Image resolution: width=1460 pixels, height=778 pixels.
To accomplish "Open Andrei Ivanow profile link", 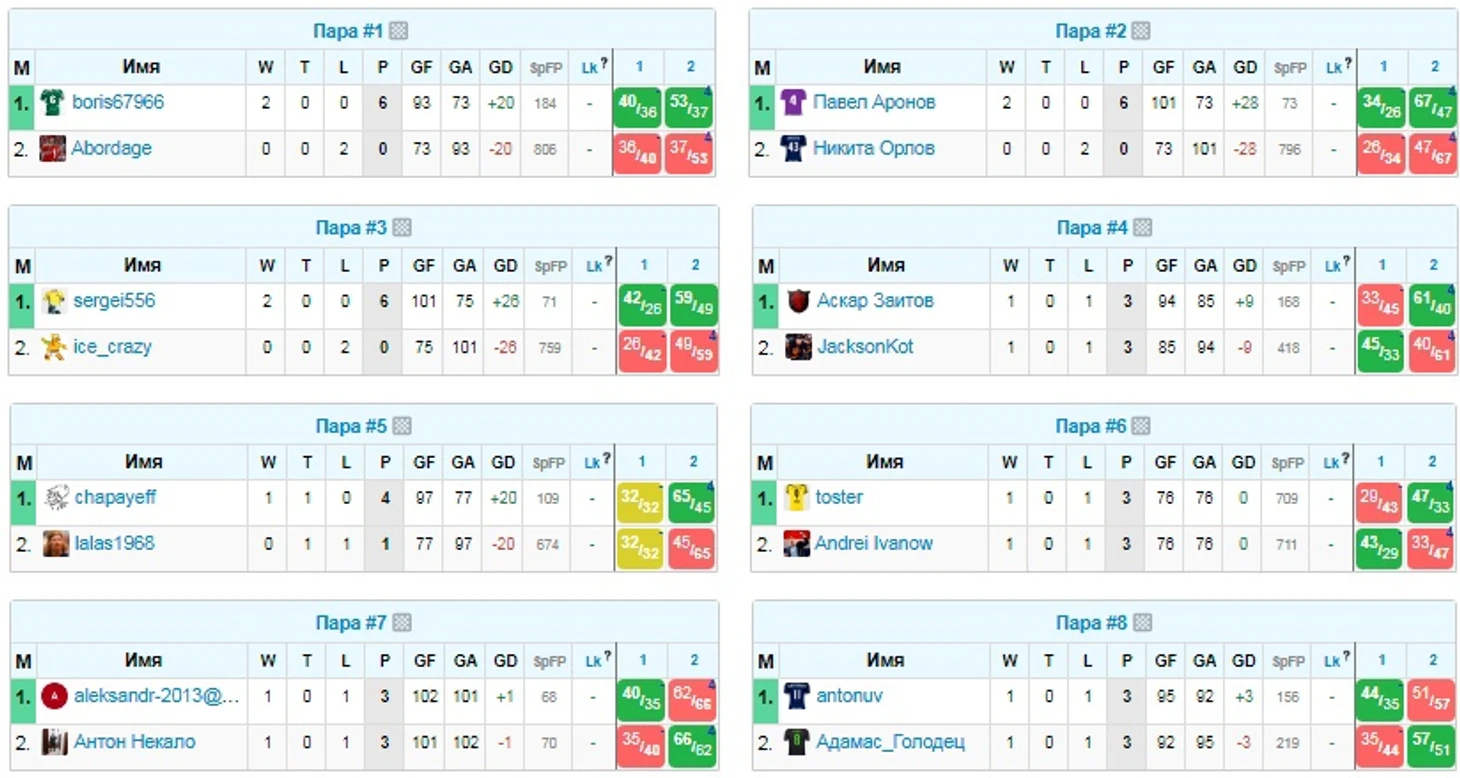I will click(x=874, y=543).
